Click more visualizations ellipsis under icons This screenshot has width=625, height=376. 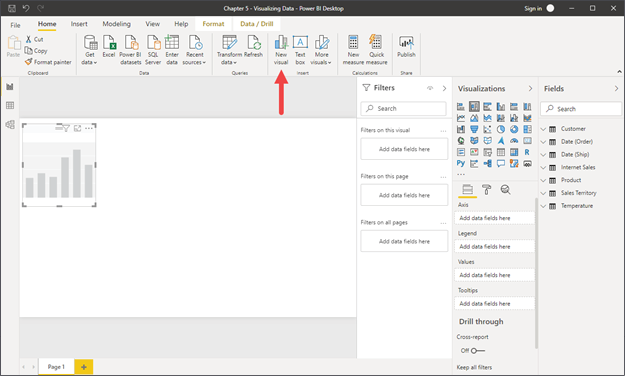coord(461,174)
